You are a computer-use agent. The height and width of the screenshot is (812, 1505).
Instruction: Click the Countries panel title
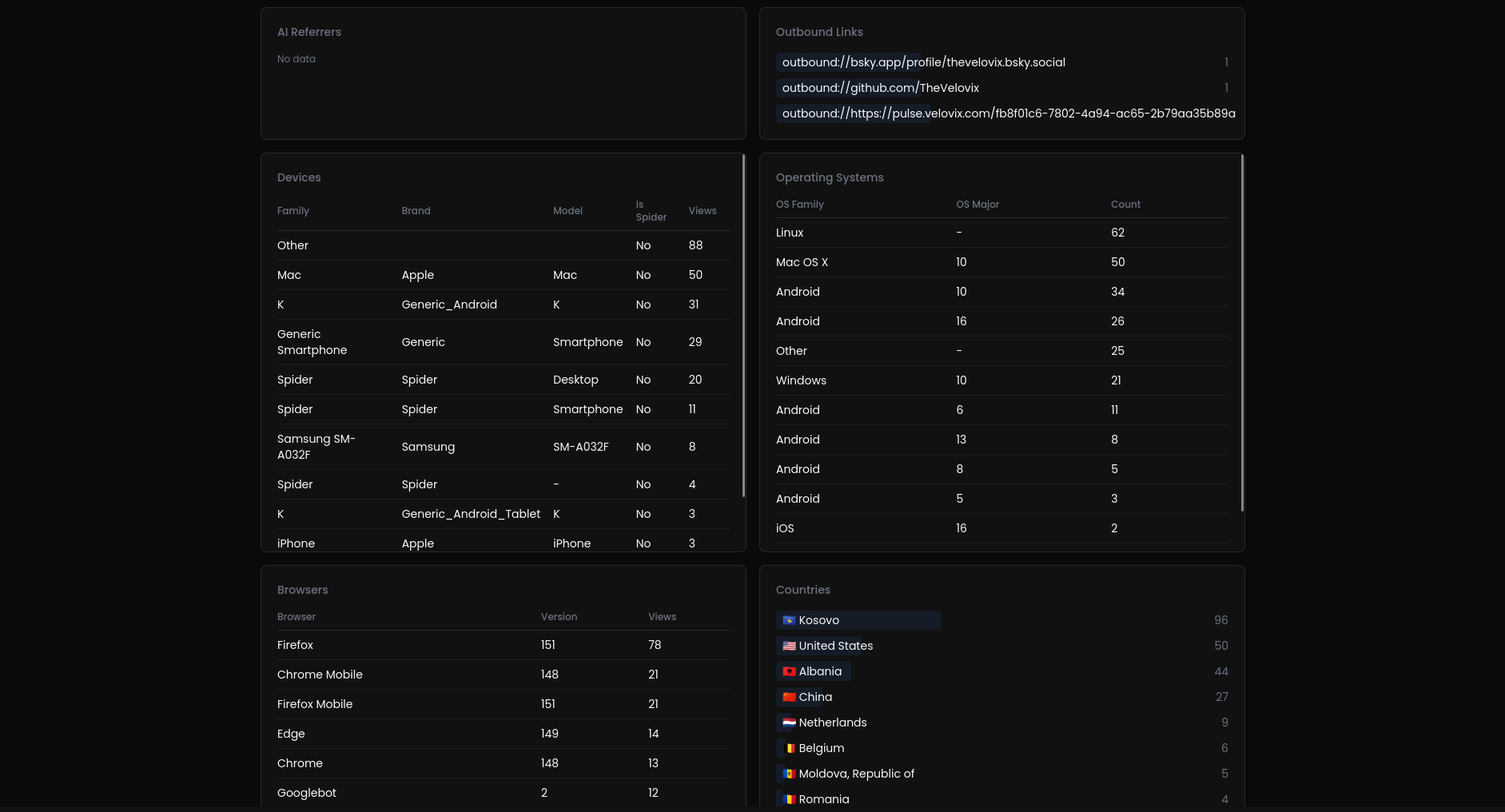coord(802,590)
